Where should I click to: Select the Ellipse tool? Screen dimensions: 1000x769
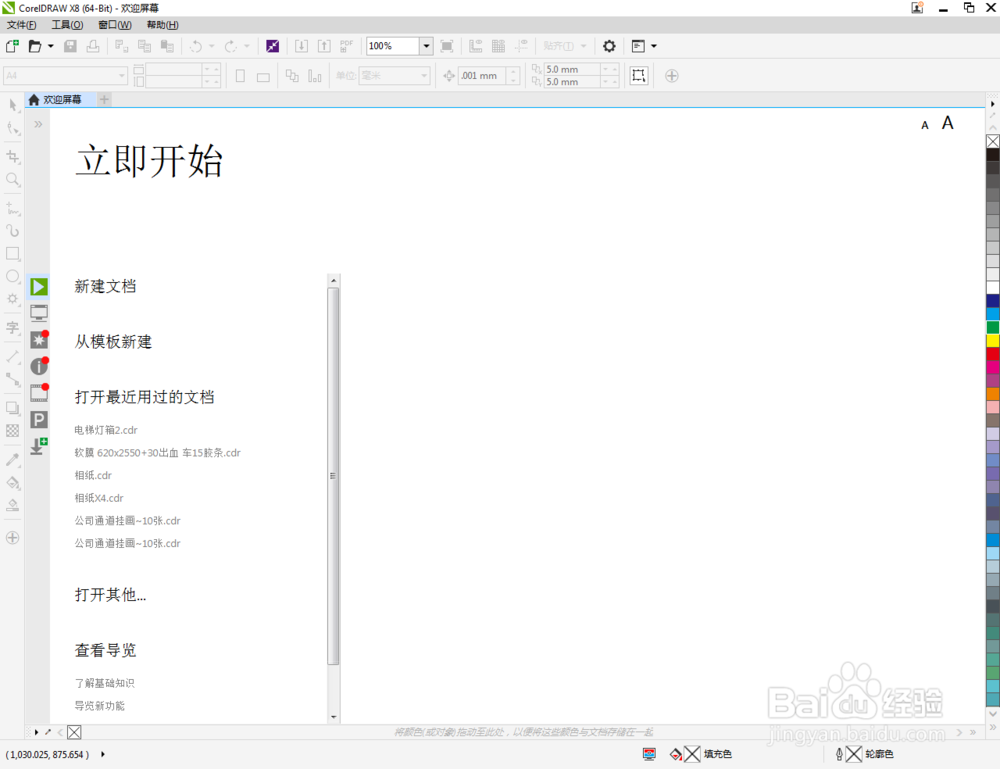pos(13,276)
